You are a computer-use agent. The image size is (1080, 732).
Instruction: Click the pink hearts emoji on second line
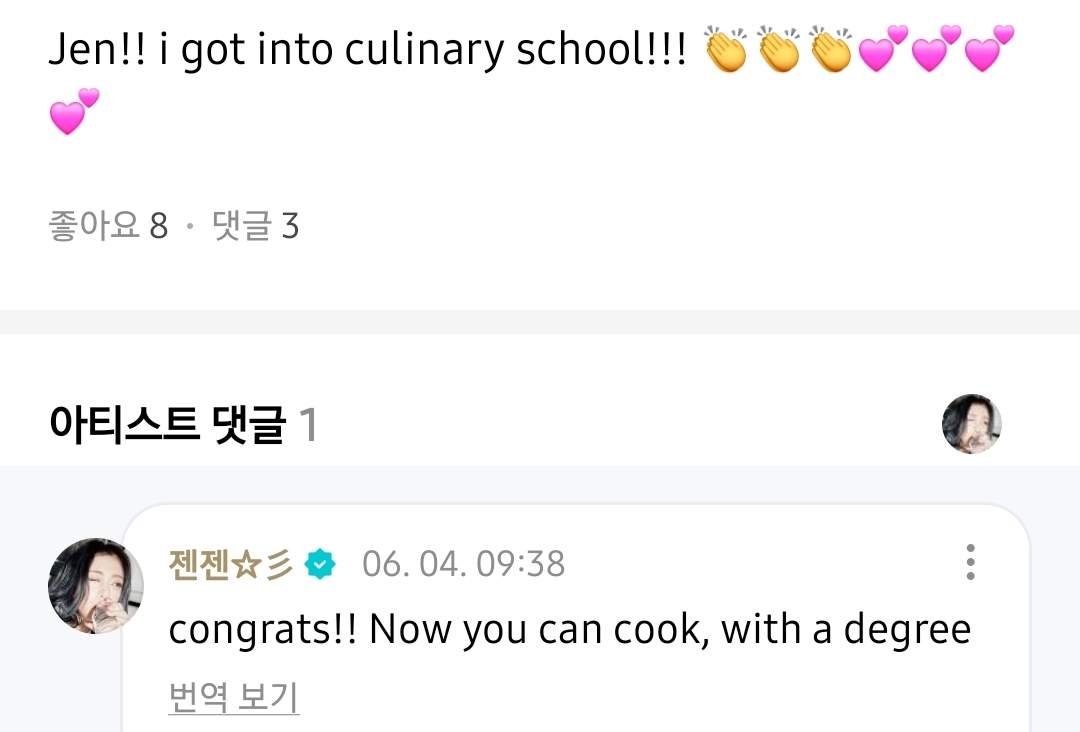(x=74, y=111)
